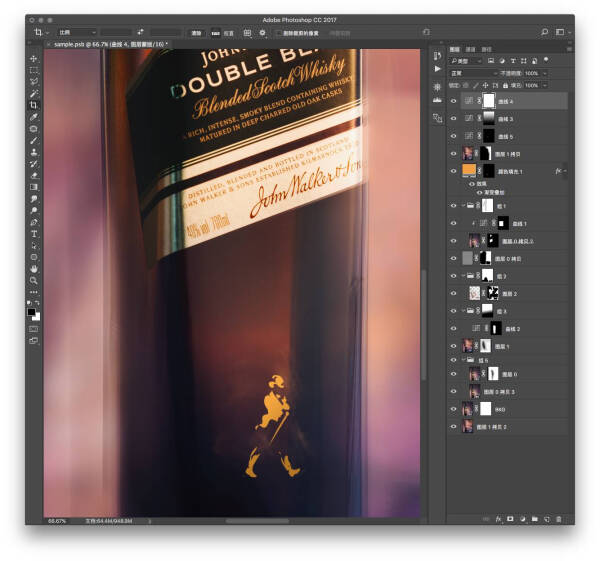Select the Brush tool
The image size is (600, 561).
(x=34, y=140)
